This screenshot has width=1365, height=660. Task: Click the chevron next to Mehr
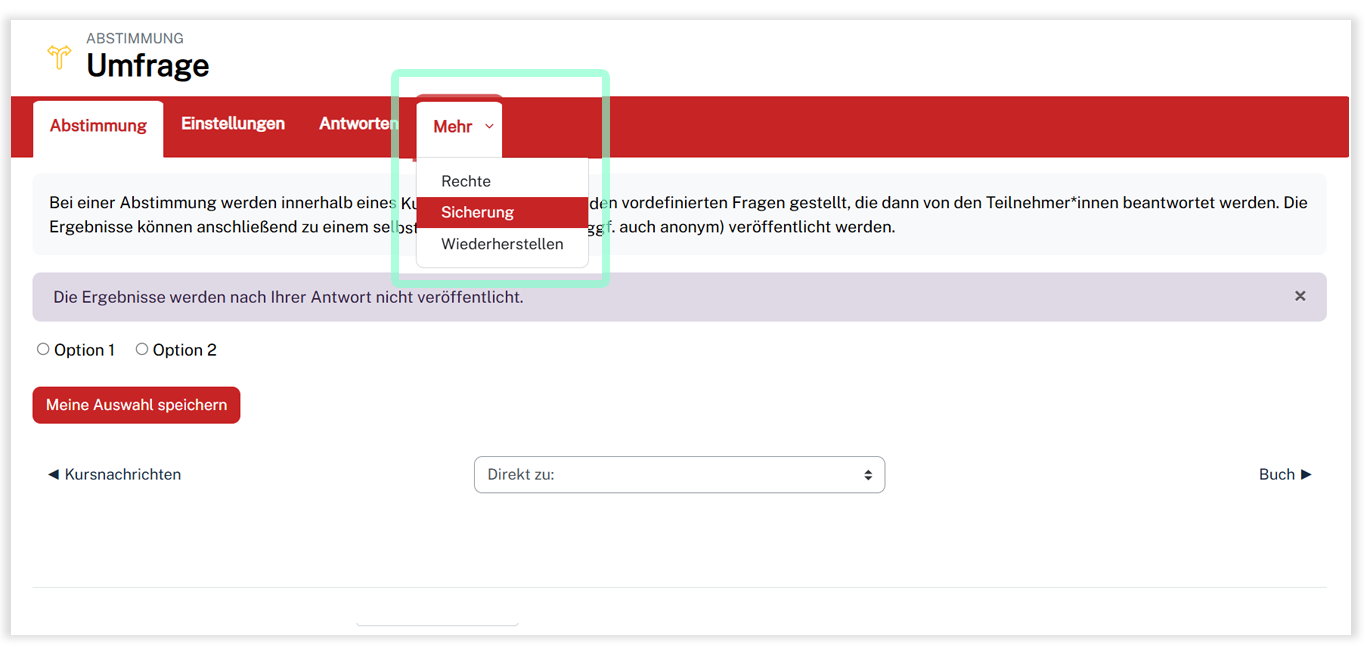point(489,127)
